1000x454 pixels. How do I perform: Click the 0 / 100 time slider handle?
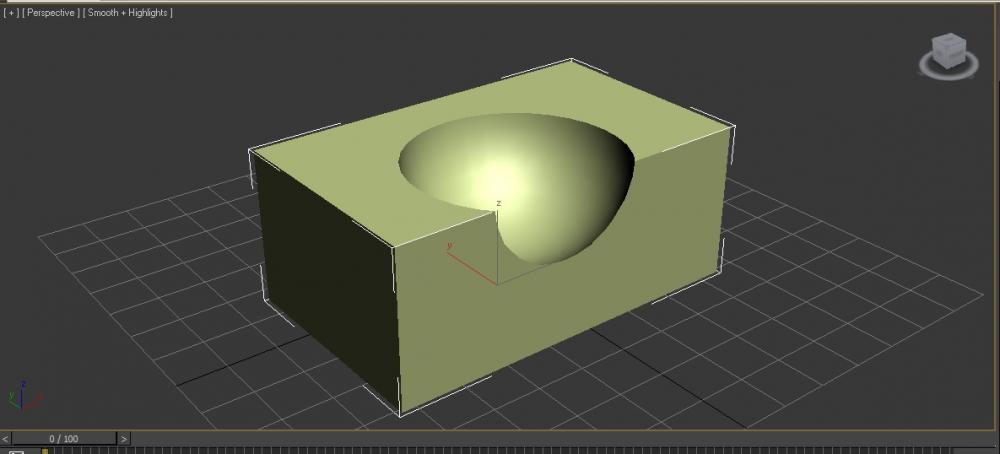[x=64, y=439]
